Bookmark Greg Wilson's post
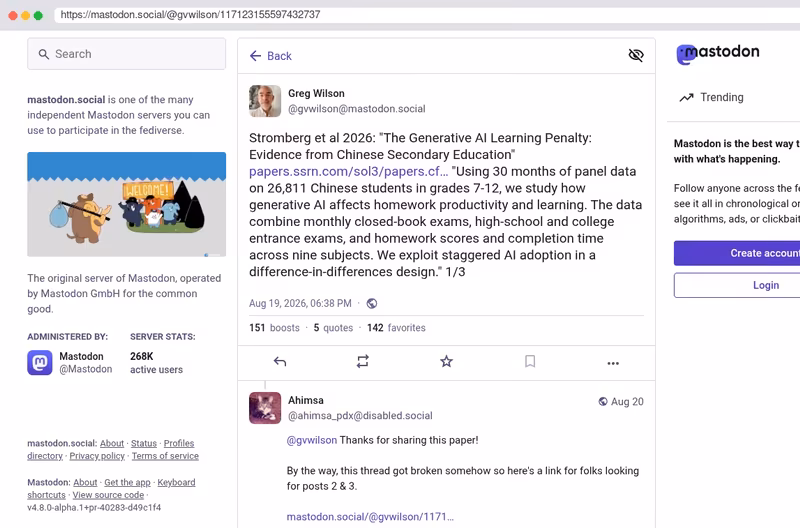Screen dimensions: 800x528 pyautogui.click(x=530, y=362)
